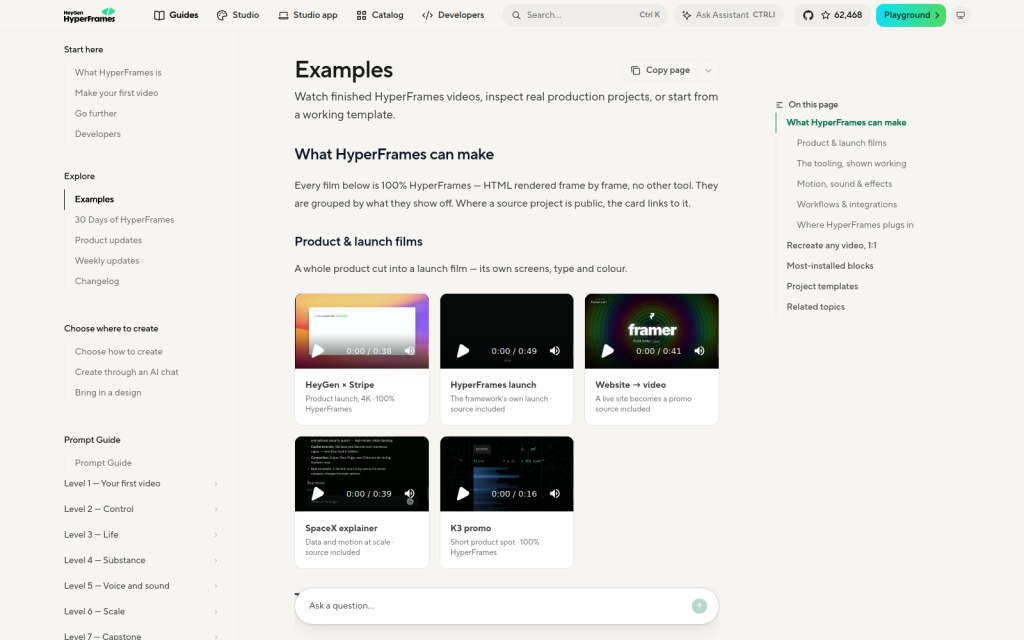The width and height of the screenshot is (1024, 640).
Task: Mute the Website → video clip
Action: pos(699,351)
